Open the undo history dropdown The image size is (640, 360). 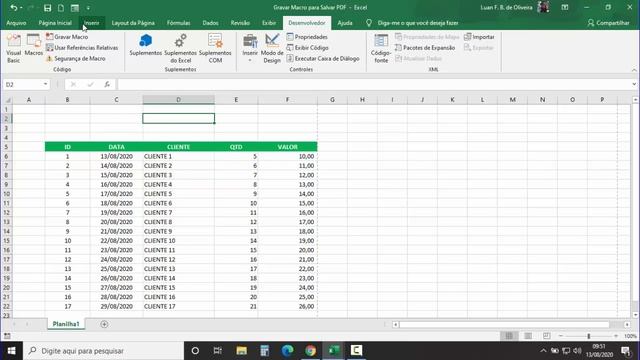(21, 8)
